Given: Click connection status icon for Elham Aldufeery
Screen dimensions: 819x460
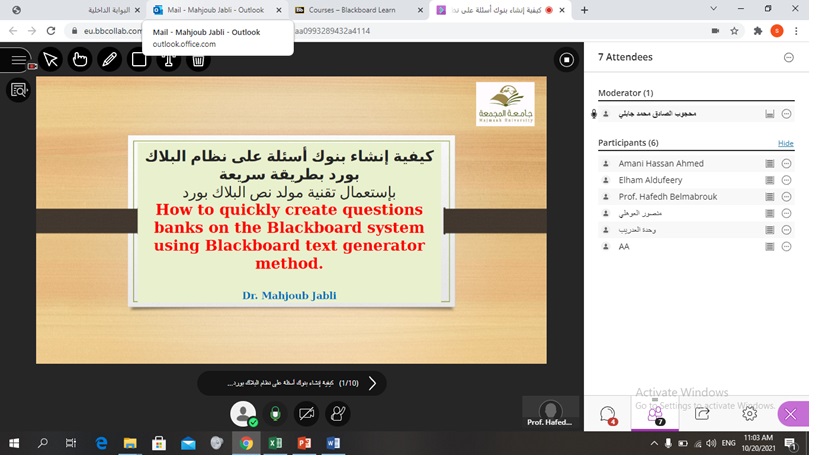Looking at the screenshot, I should pos(769,180).
